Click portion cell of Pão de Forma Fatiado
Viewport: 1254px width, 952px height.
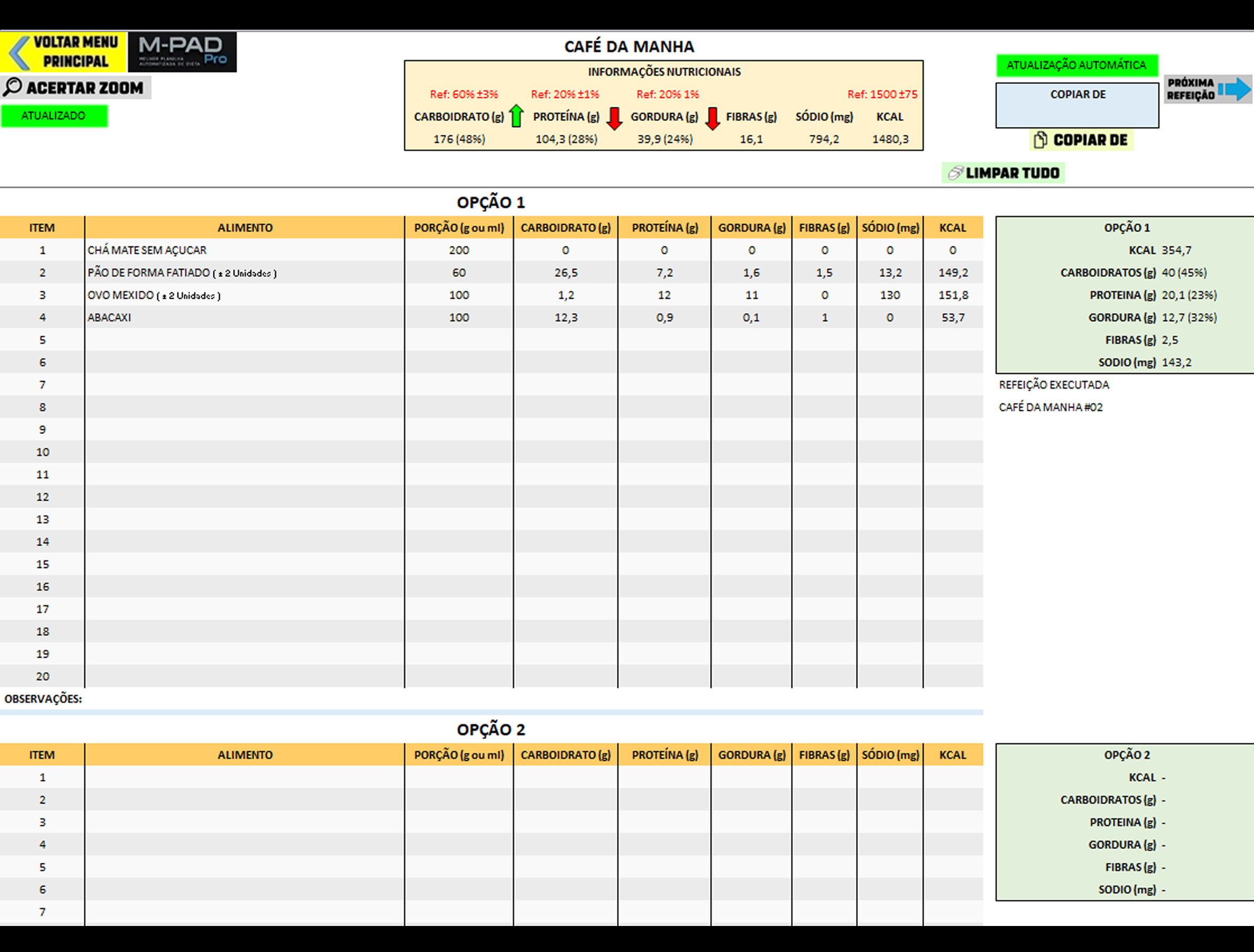pyautogui.click(x=459, y=273)
